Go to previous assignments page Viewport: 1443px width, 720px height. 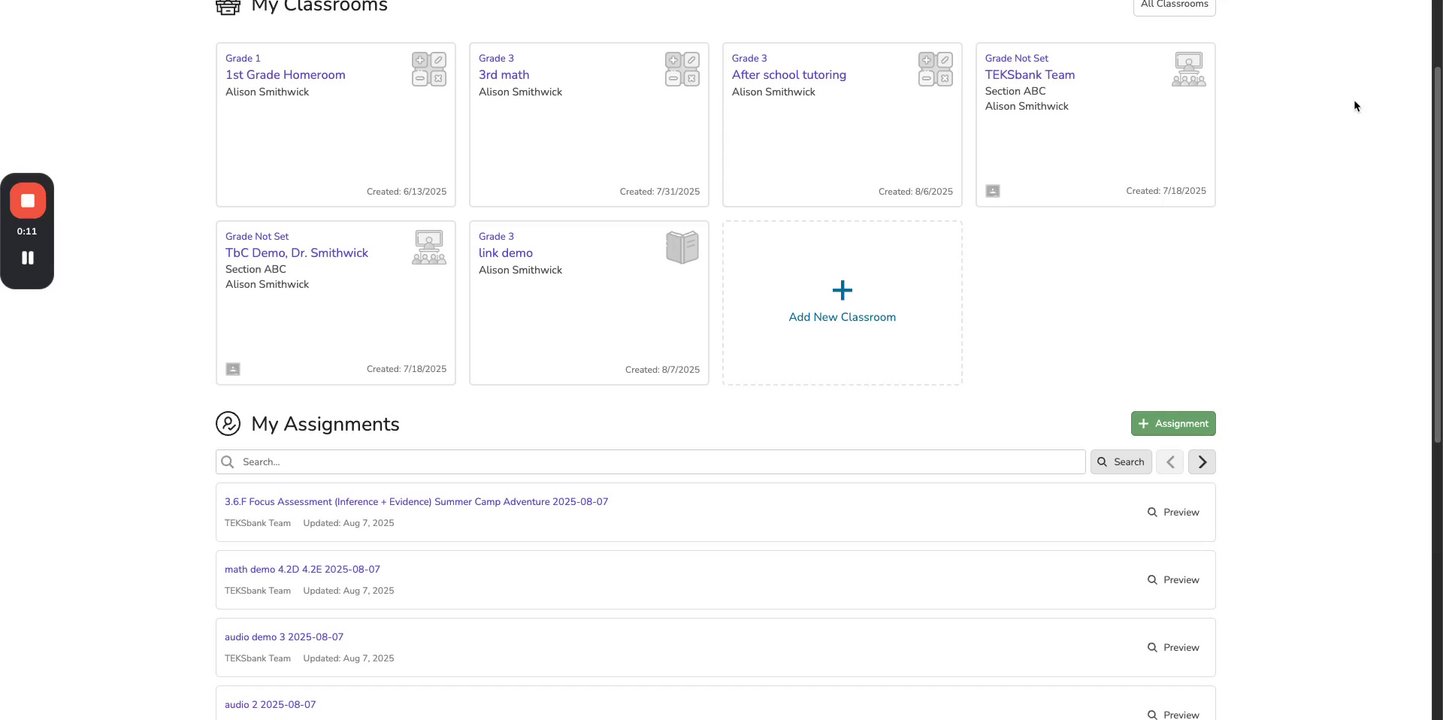coord(1170,462)
